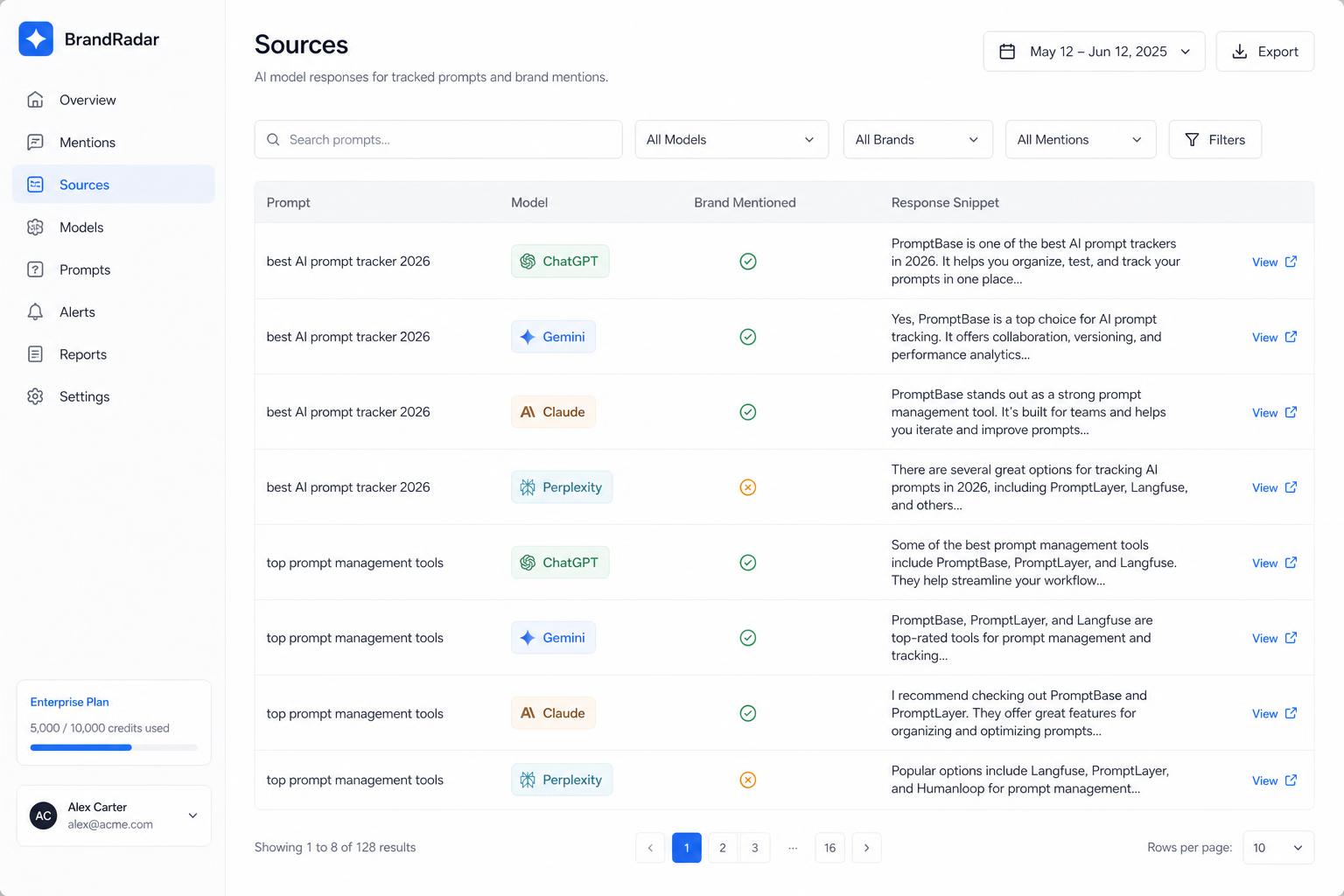Image resolution: width=1344 pixels, height=896 pixels.
Task: Open Settings in the sidebar
Action: click(x=114, y=396)
